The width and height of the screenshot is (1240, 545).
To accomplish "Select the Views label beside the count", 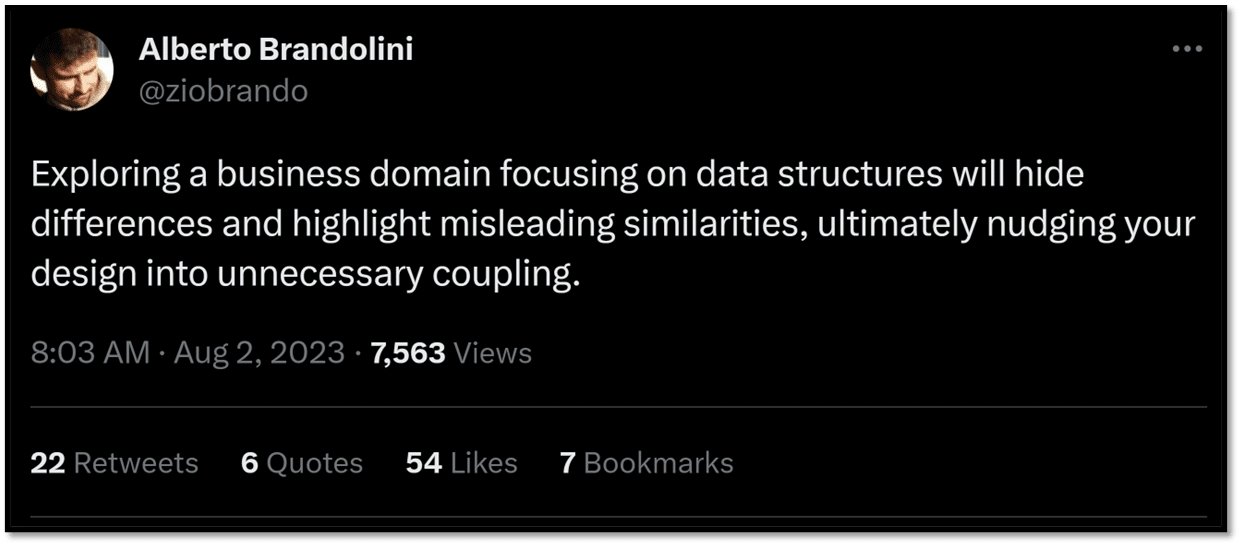I will (493, 353).
